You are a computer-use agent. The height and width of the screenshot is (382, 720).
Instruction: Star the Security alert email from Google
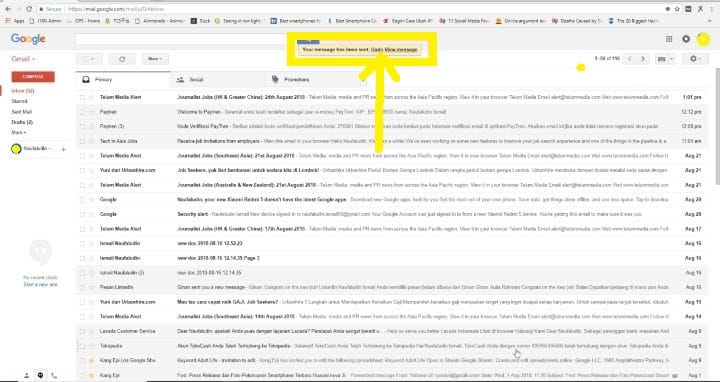point(91,214)
